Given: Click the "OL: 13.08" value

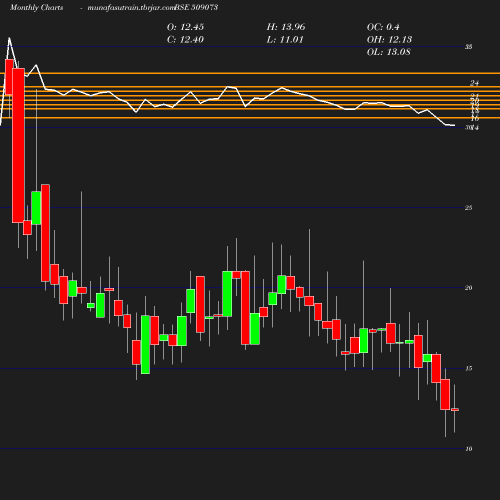Looking at the screenshot, I should coord(389,52).
